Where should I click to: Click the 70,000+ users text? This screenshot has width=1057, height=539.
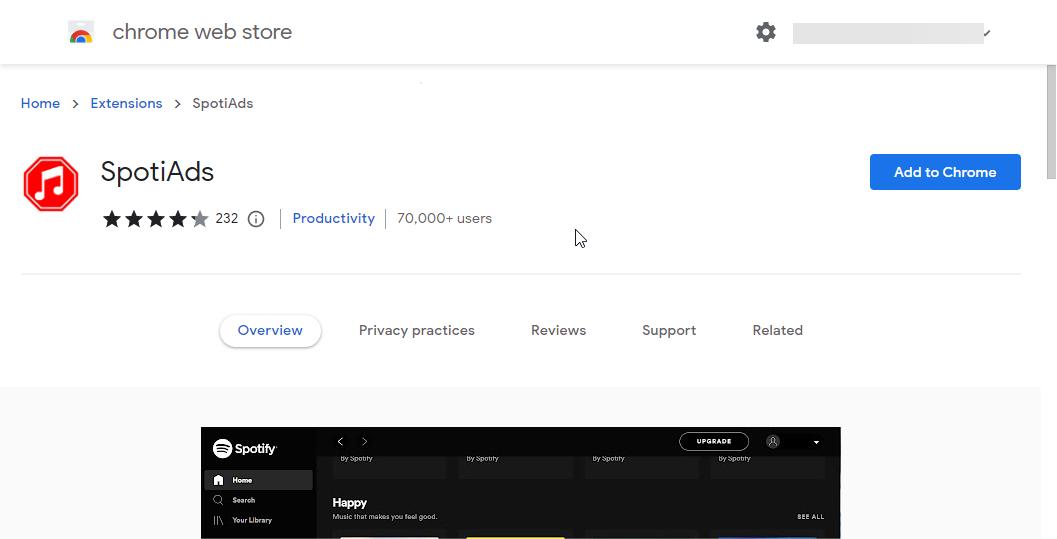click(444, 218)
